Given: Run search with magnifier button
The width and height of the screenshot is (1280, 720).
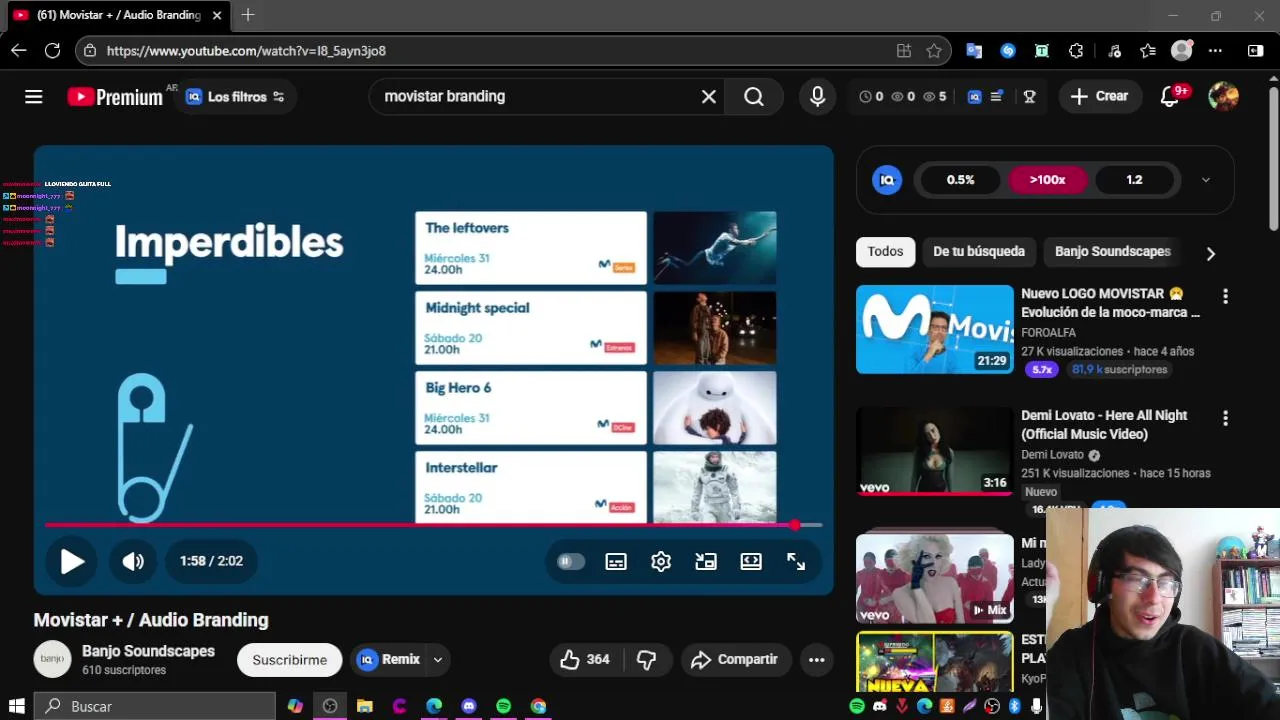Looking at the screenshot, I should point(754,97).
